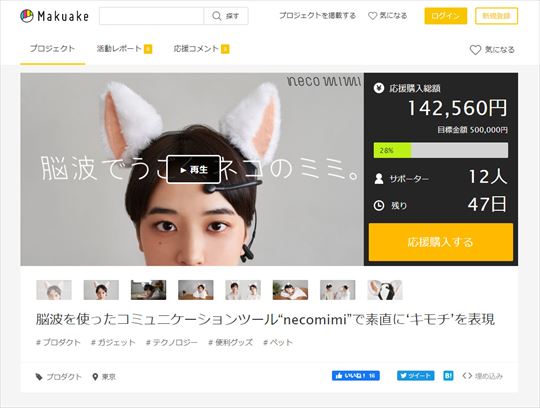Click the #テクノロジー hashtag

(172, 343)
